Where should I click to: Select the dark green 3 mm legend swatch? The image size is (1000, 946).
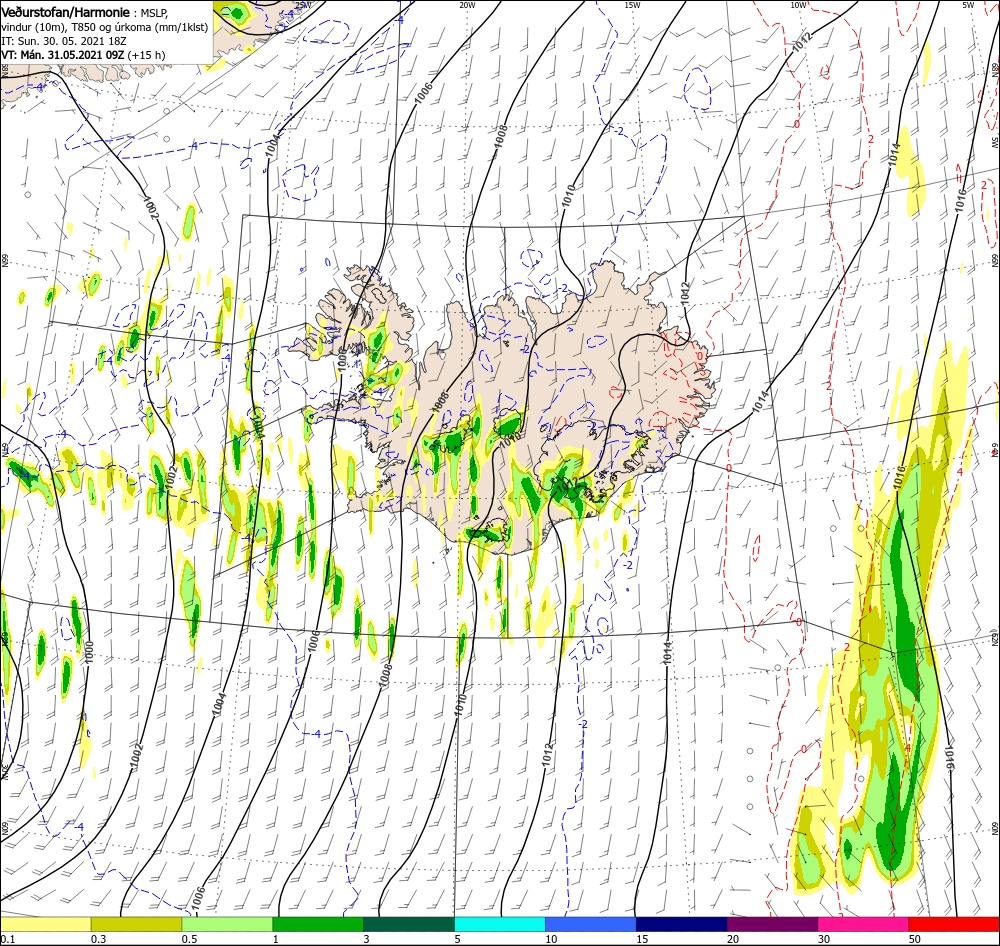coord(409,924)
